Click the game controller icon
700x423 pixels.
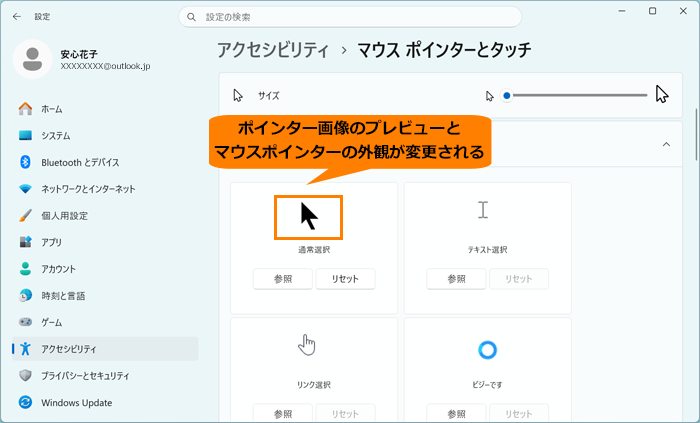pos(25,322)
